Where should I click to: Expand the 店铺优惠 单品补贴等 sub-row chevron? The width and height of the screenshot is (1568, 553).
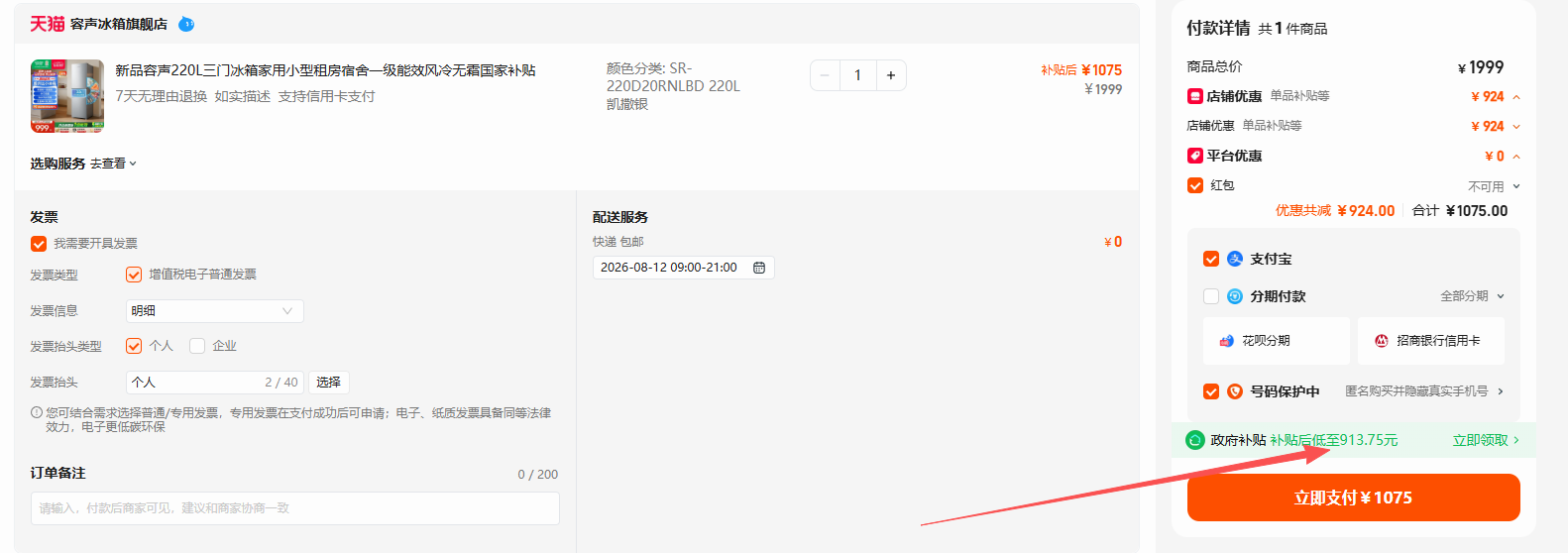pyautogui.click(x=1516, y=127)
